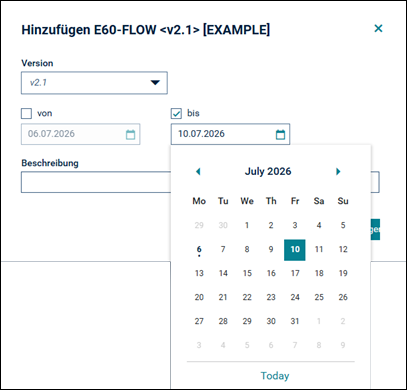Select the black 29 in the Monday 27 row

click(247, 321)
